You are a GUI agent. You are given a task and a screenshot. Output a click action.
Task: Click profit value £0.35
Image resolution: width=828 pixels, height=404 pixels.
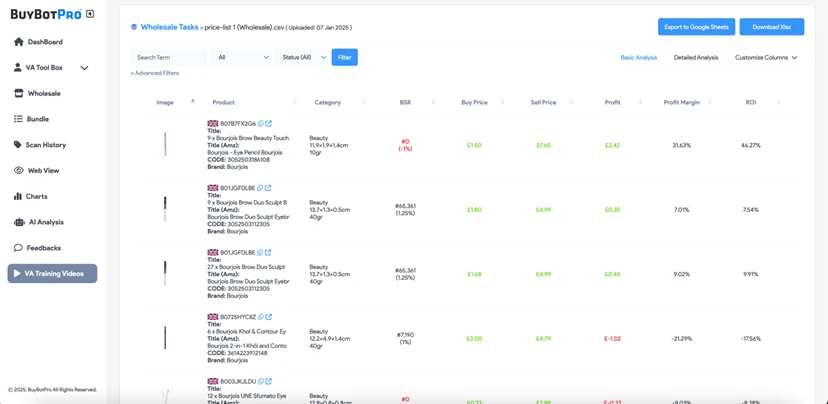(x=613, y=210)
